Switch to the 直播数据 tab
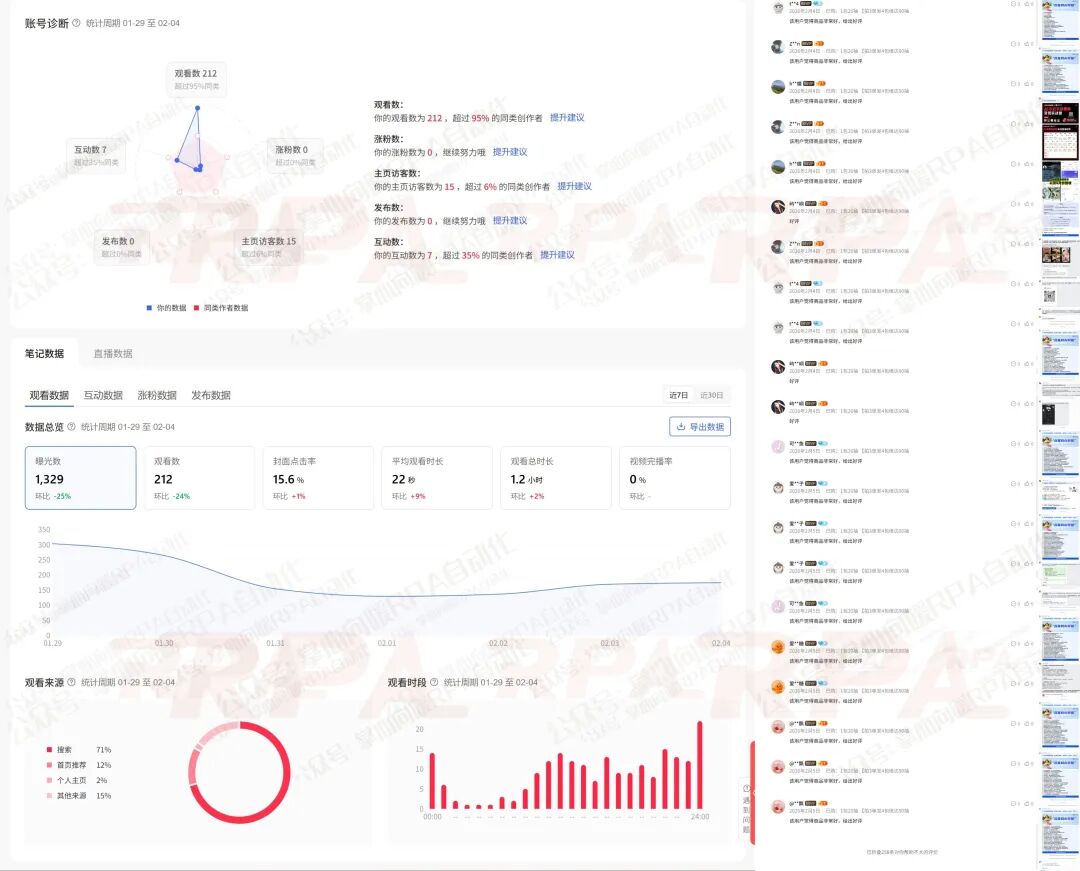 (x=113, y=354)
